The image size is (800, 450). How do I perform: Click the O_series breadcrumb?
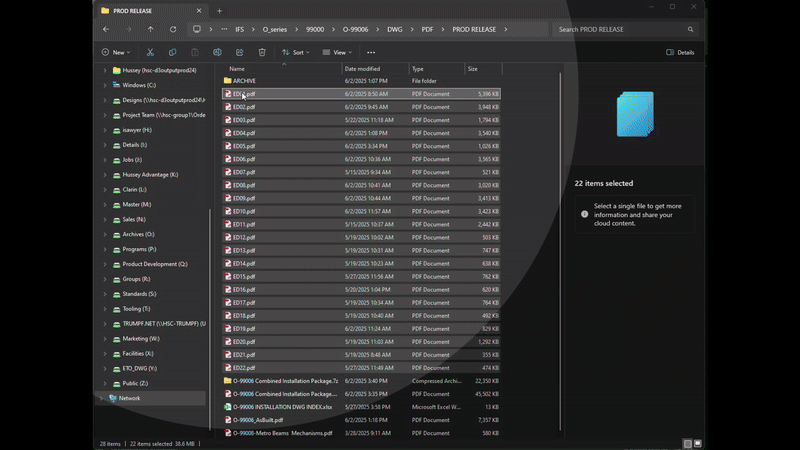(x=274, y=29)
